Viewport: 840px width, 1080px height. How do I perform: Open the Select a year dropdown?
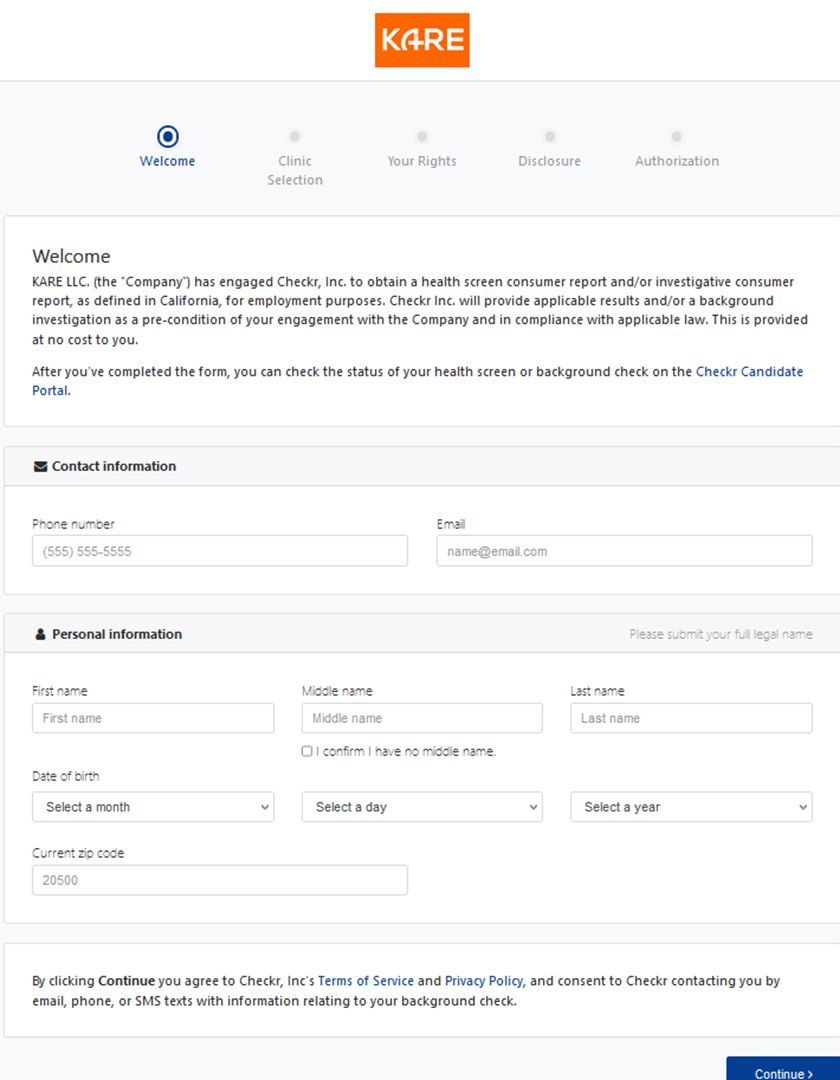coord(691,807)
